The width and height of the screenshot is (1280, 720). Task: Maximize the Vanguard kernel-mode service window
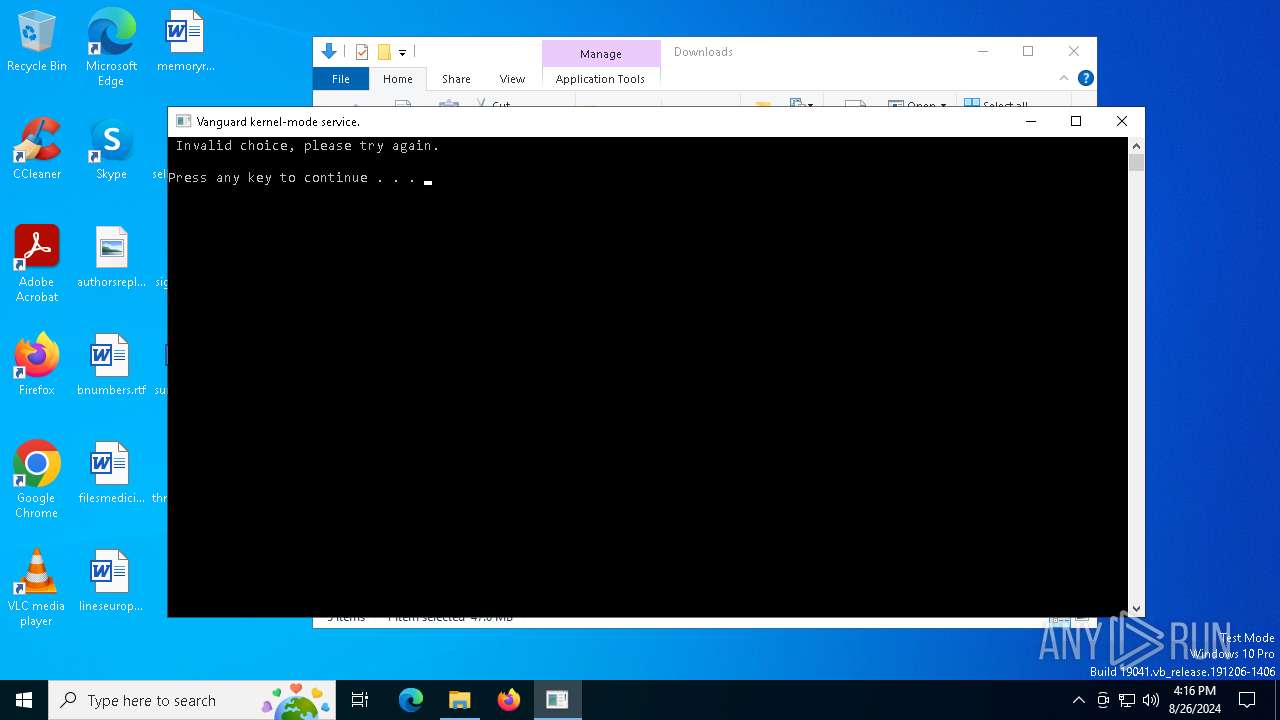(x=1076, y=121)
